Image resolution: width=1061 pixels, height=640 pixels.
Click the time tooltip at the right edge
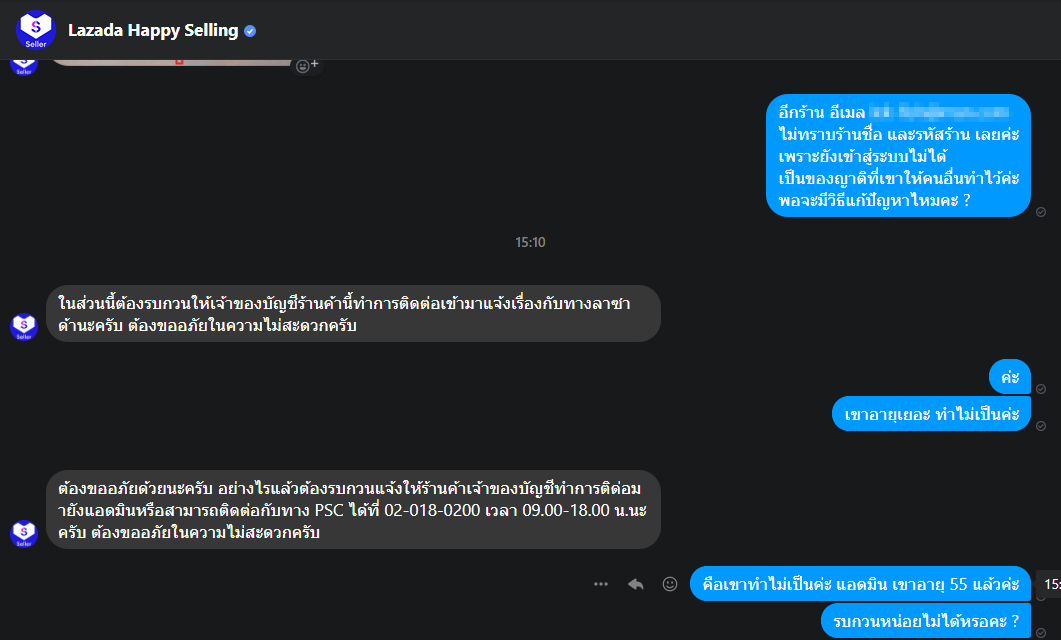[1050, 584]
